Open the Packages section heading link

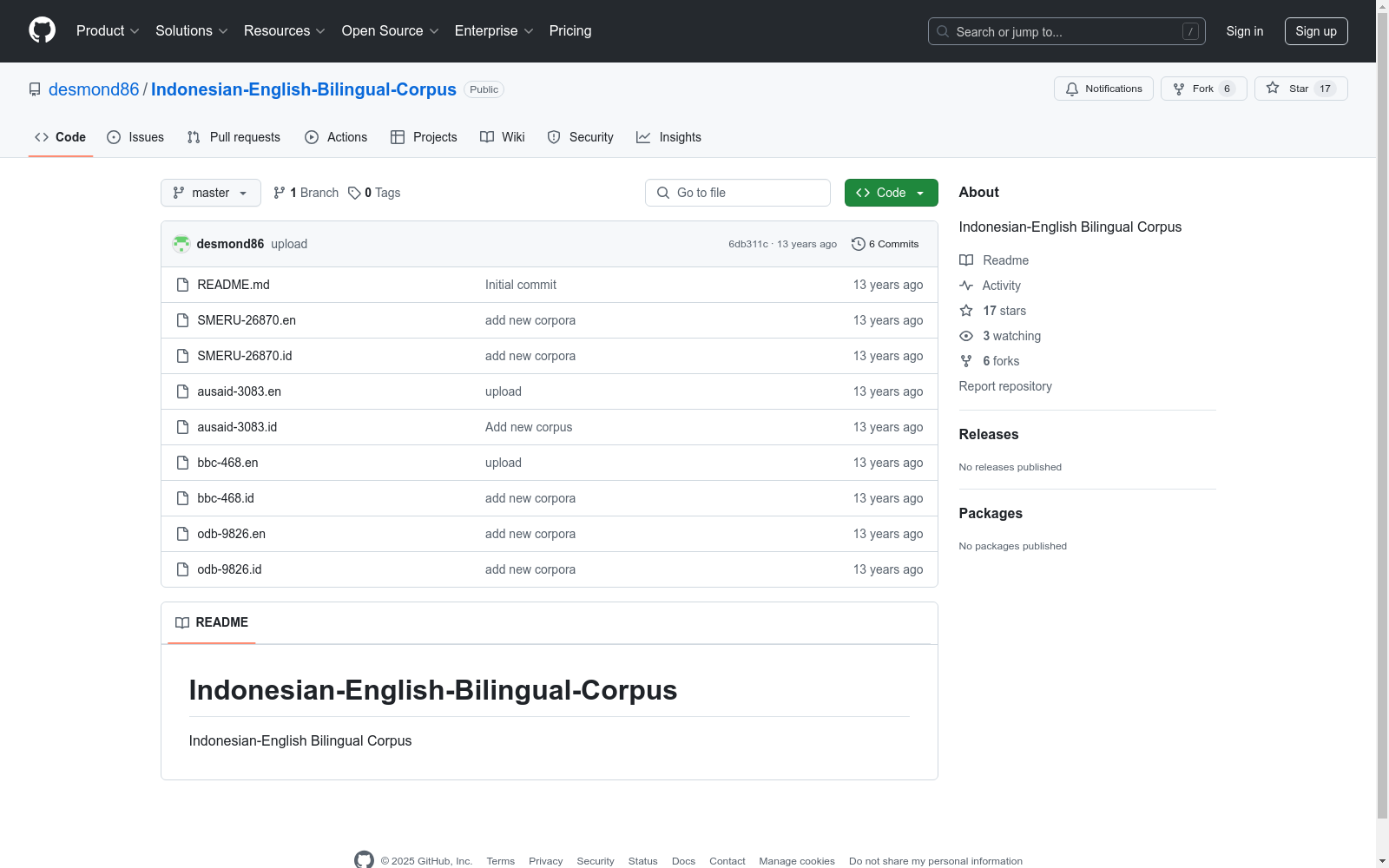pos(991,513)
